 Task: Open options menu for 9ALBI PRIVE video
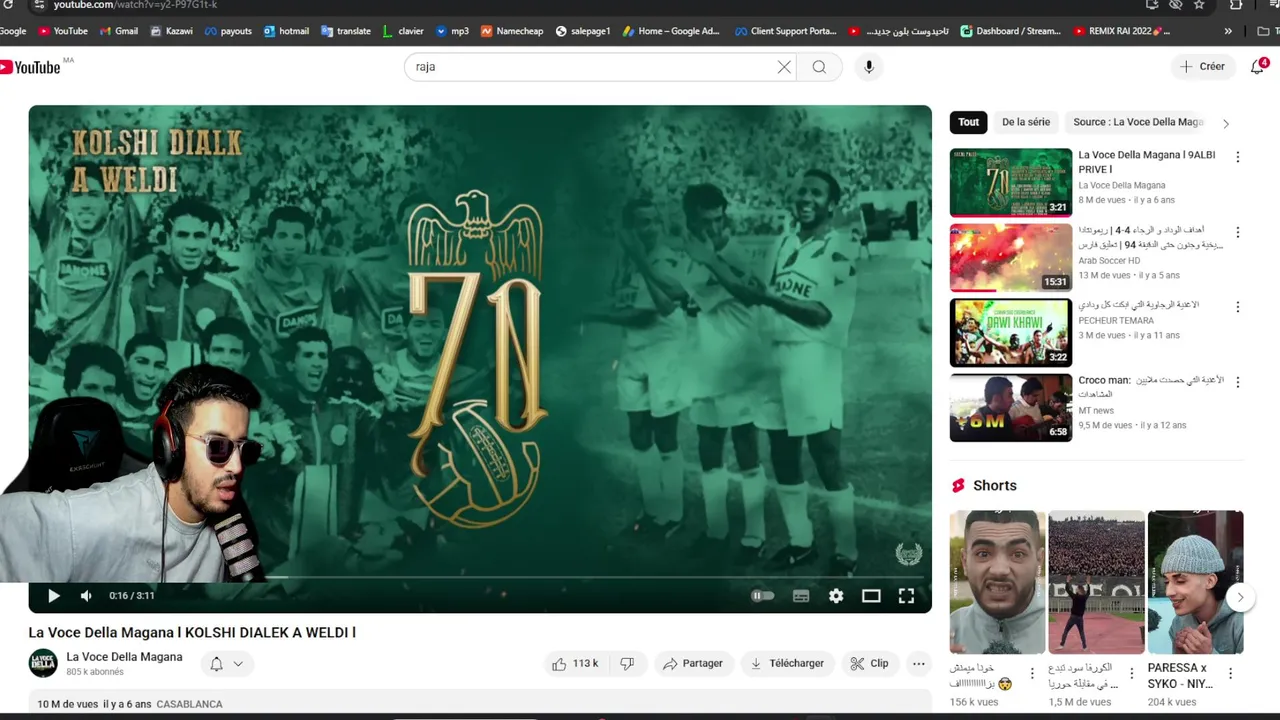1238,157
